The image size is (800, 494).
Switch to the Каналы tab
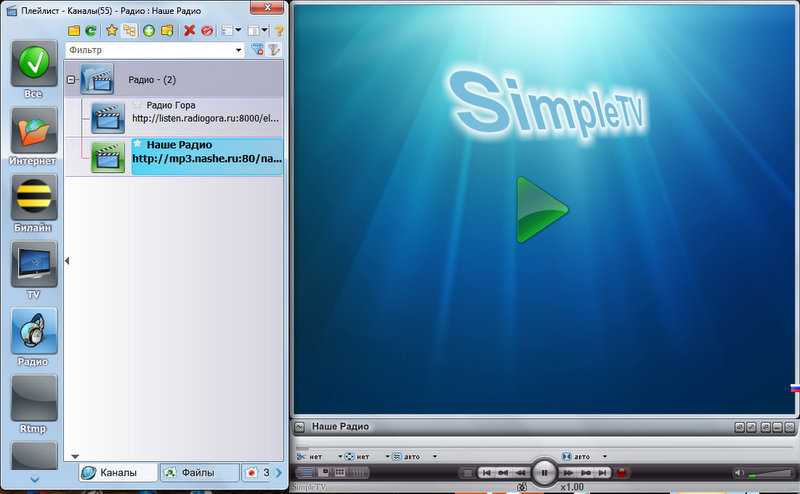118,473
